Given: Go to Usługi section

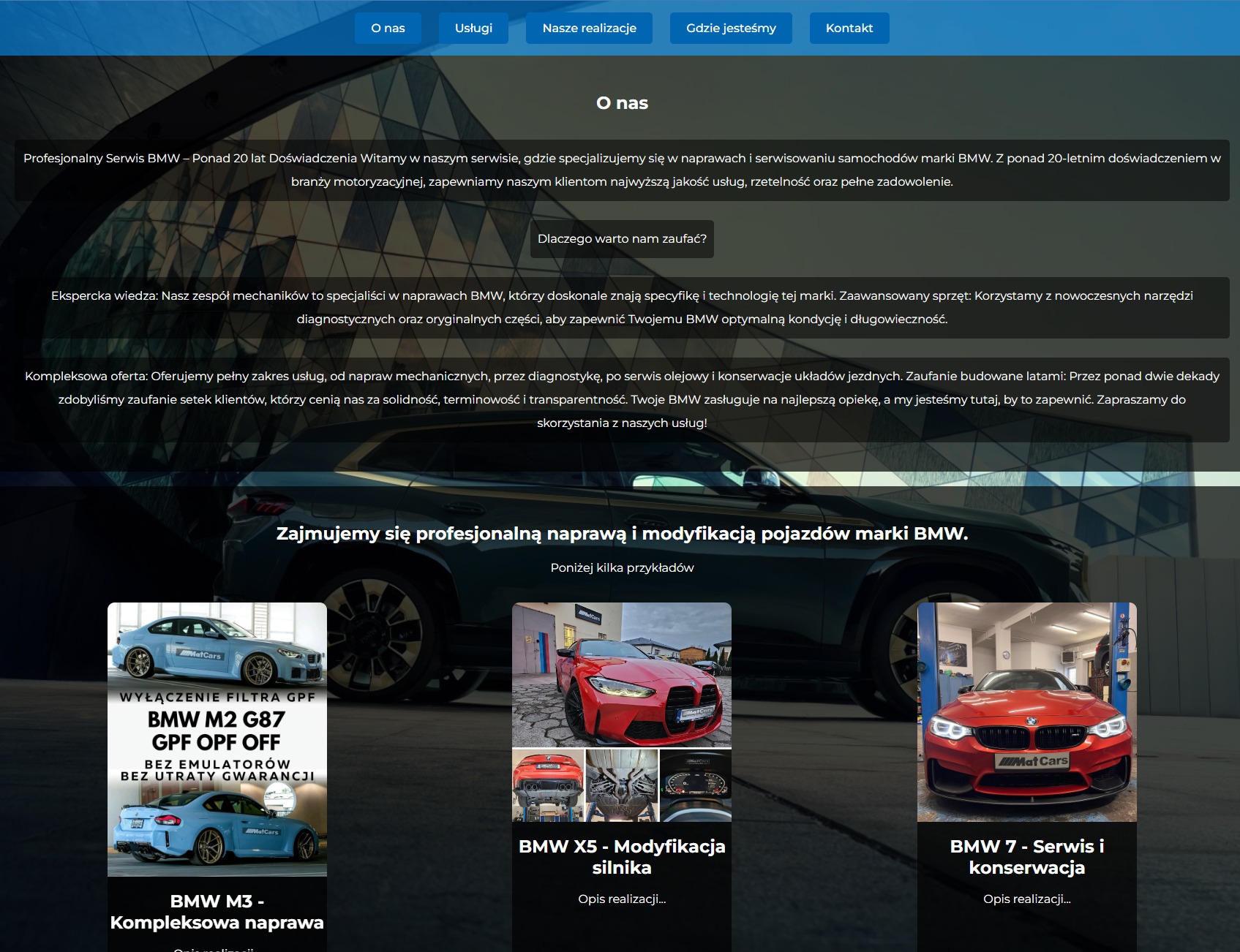Looking at the screenshot, I should coord(473,28).
